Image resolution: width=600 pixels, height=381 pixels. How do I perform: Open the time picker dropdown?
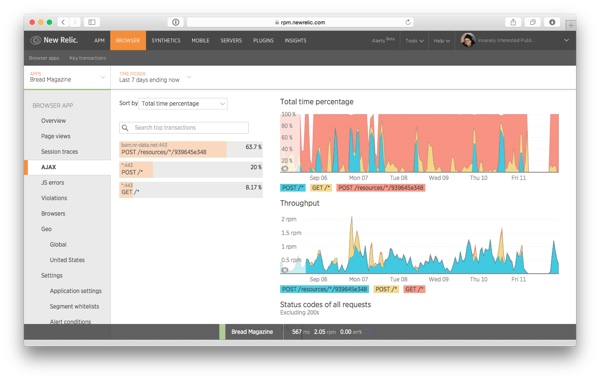click(x=155, y=78)
